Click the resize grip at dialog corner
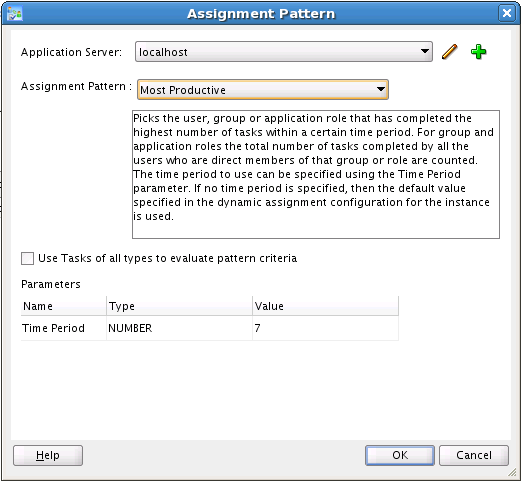The image size is (521, 481). pos(512,472)
